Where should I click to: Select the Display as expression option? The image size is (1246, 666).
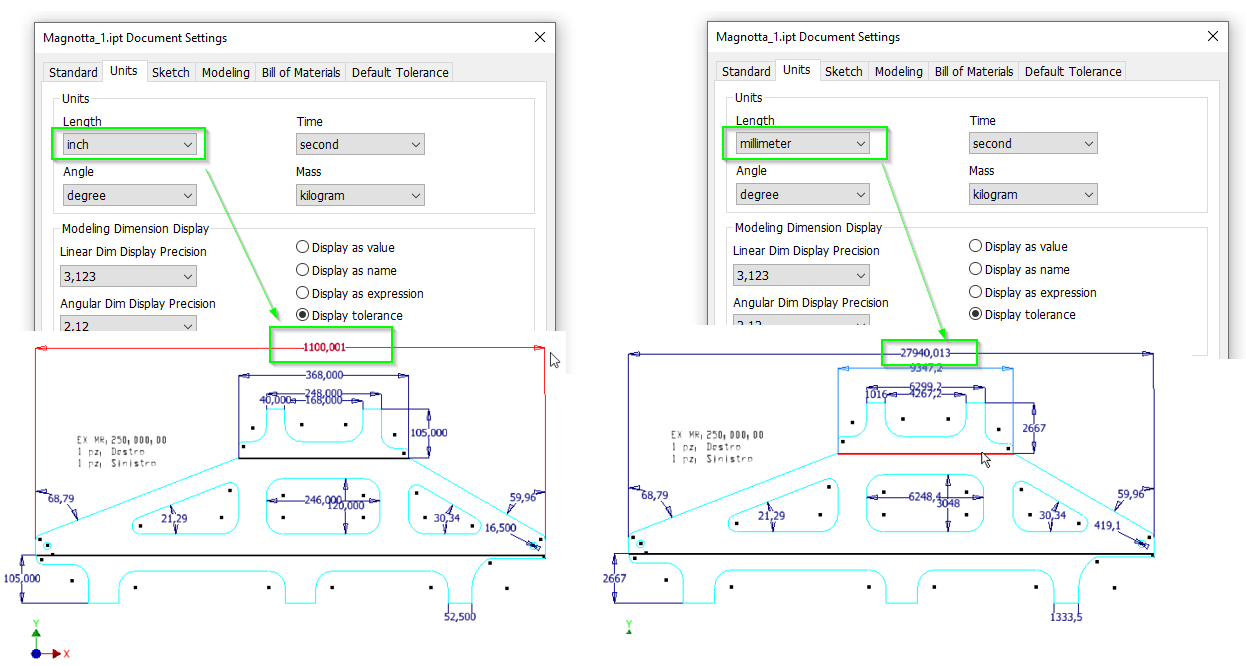click(302, 293)
